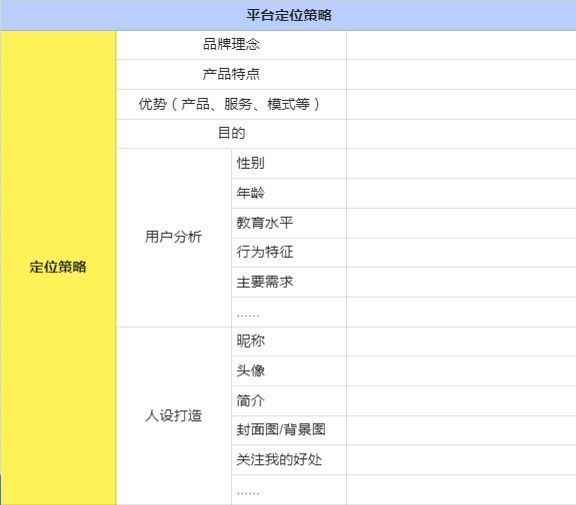Click the empty value cell beside 品牌理念
Viewport: 576px width, 505px height.
pos(461,45)
